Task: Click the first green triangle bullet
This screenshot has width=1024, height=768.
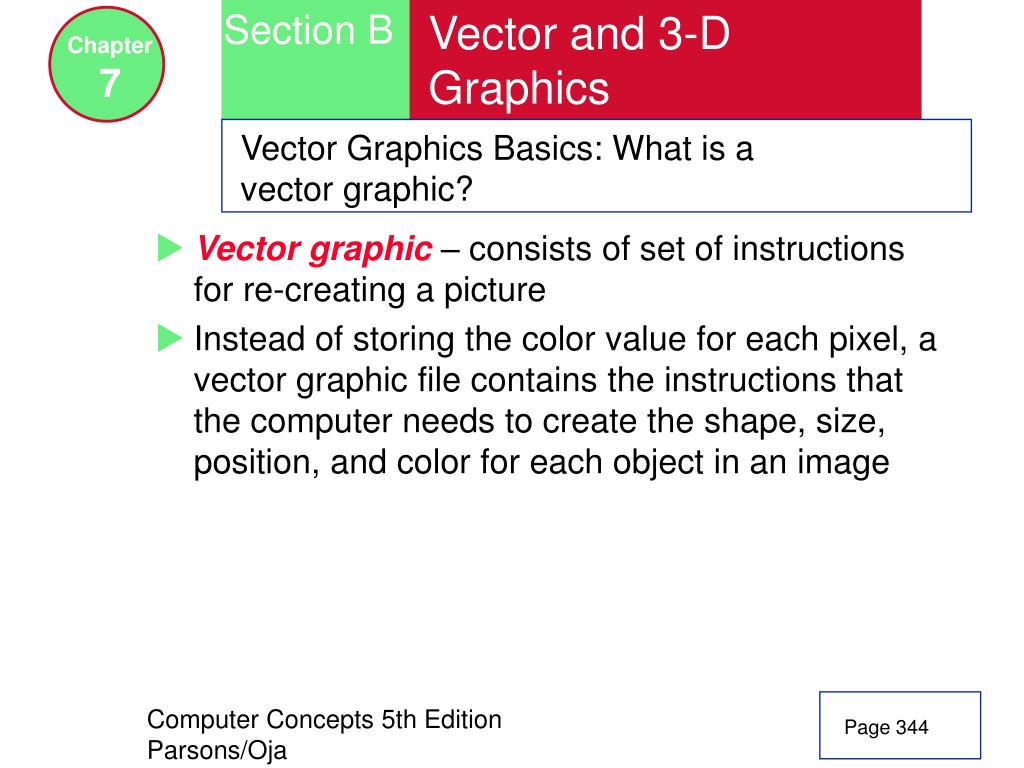Action: (170, 248)
